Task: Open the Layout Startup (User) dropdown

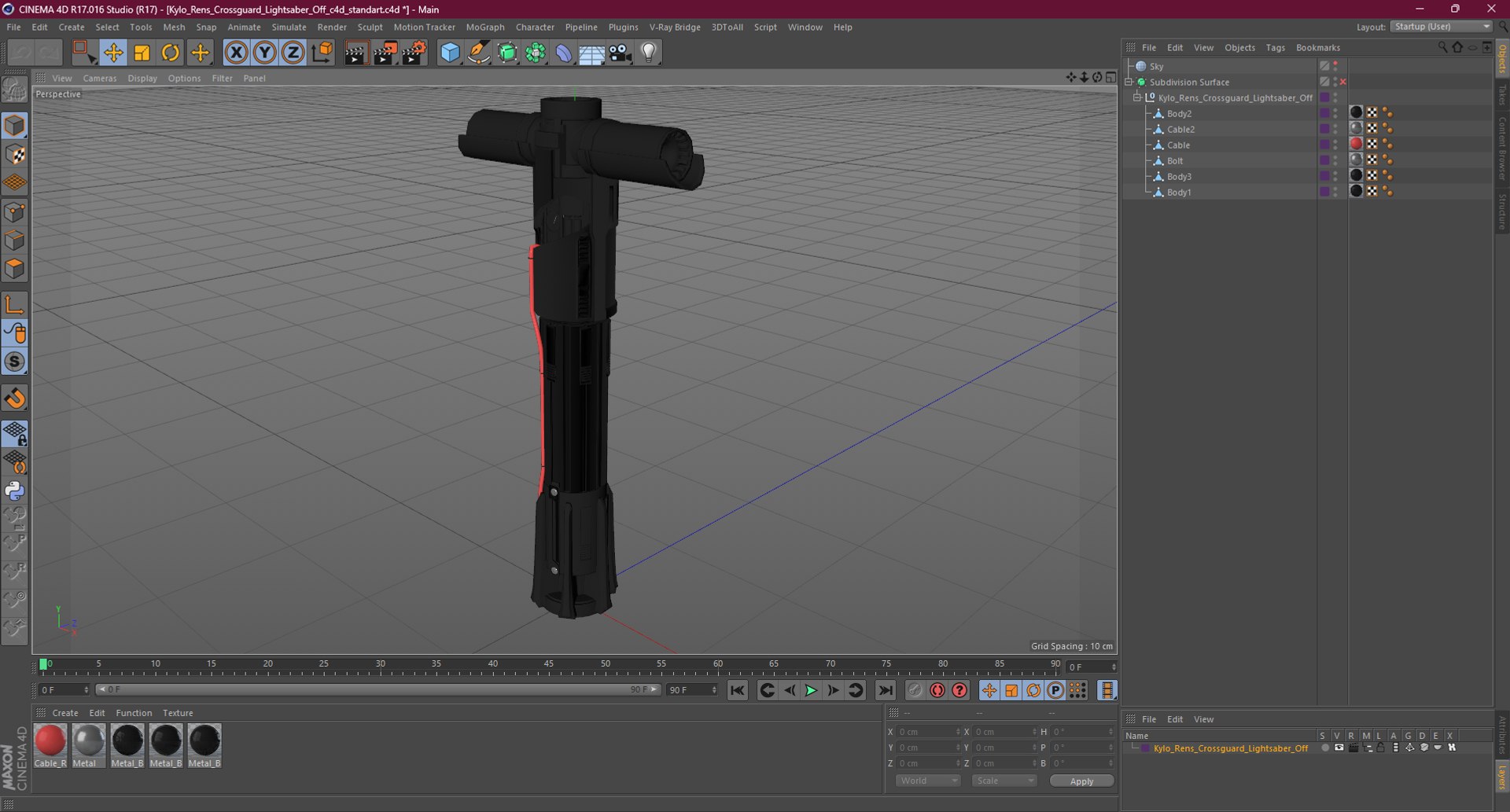Action: (1442, 27)
